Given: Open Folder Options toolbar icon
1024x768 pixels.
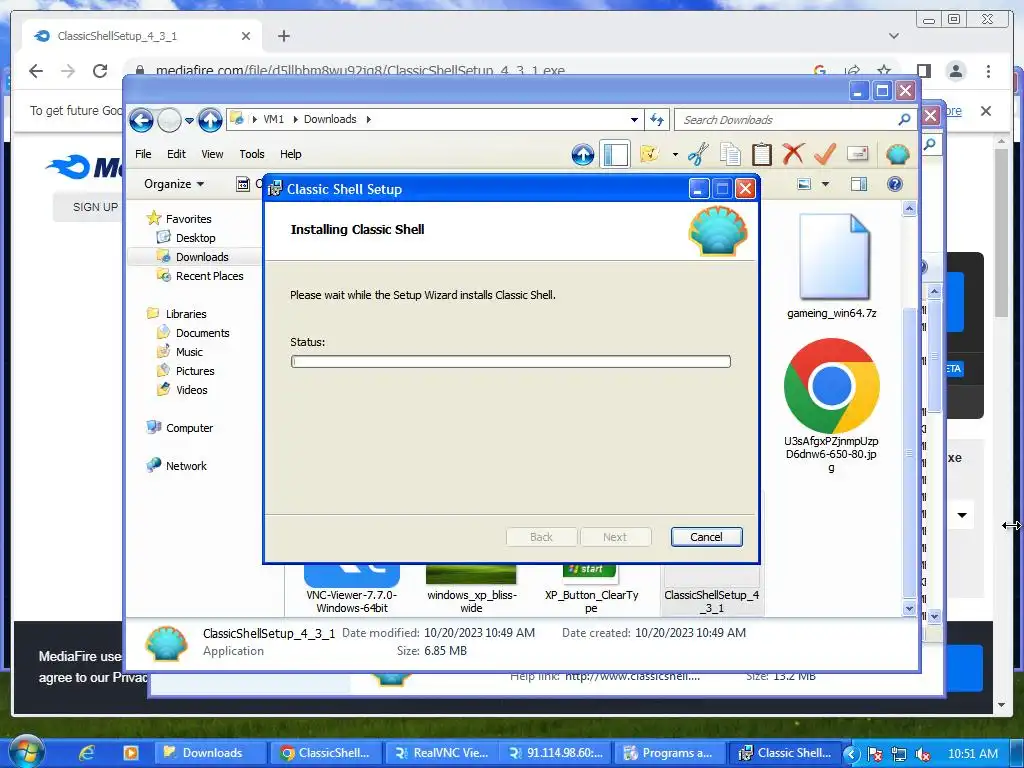Looking at the screenshot, I should pos(650,154).
